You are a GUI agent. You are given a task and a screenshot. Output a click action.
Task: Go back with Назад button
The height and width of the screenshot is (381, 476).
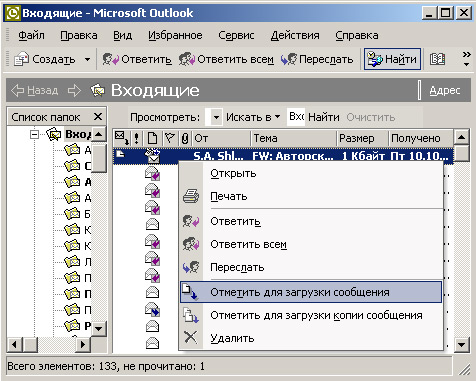click(x=34, y=90)
